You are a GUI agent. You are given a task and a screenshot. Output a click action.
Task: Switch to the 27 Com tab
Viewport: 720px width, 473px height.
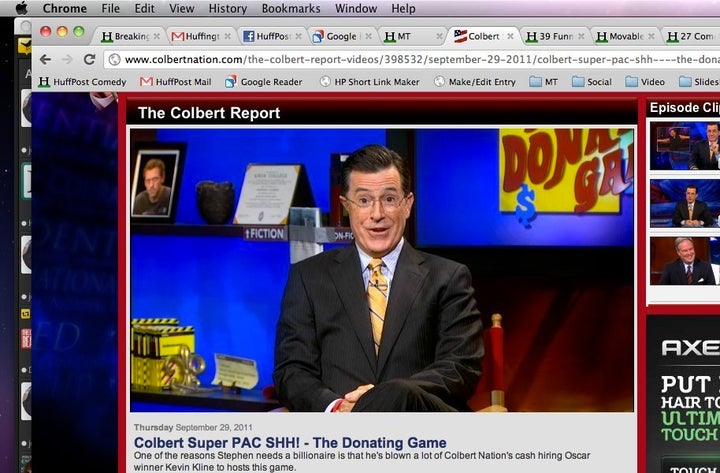point(690,36)
